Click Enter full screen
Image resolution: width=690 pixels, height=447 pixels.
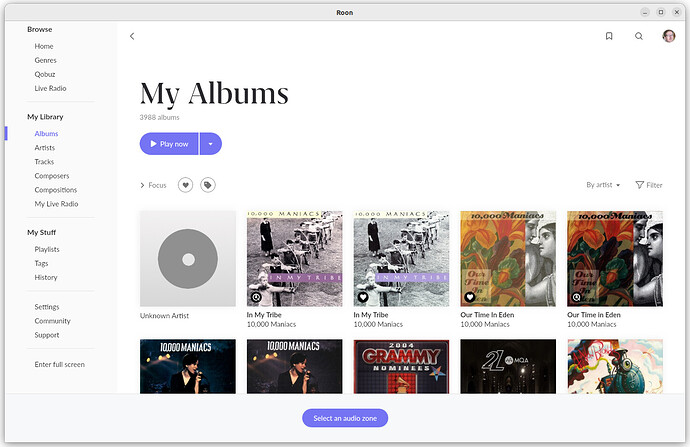tap(59, 364)
